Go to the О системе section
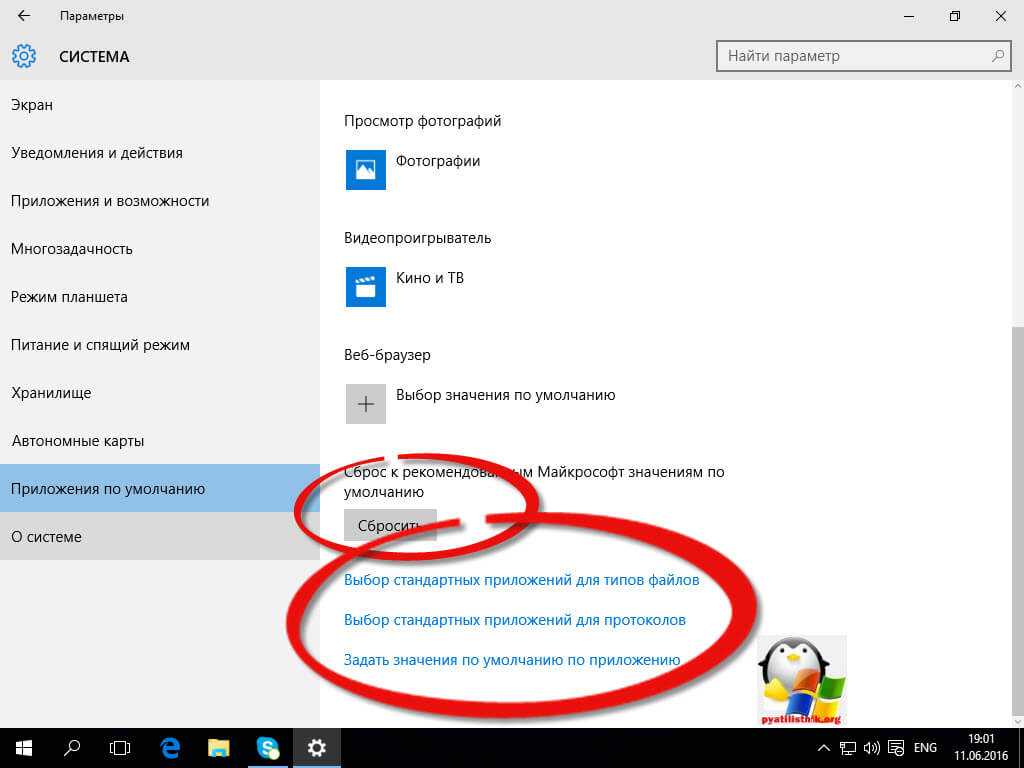 (46, 537)
